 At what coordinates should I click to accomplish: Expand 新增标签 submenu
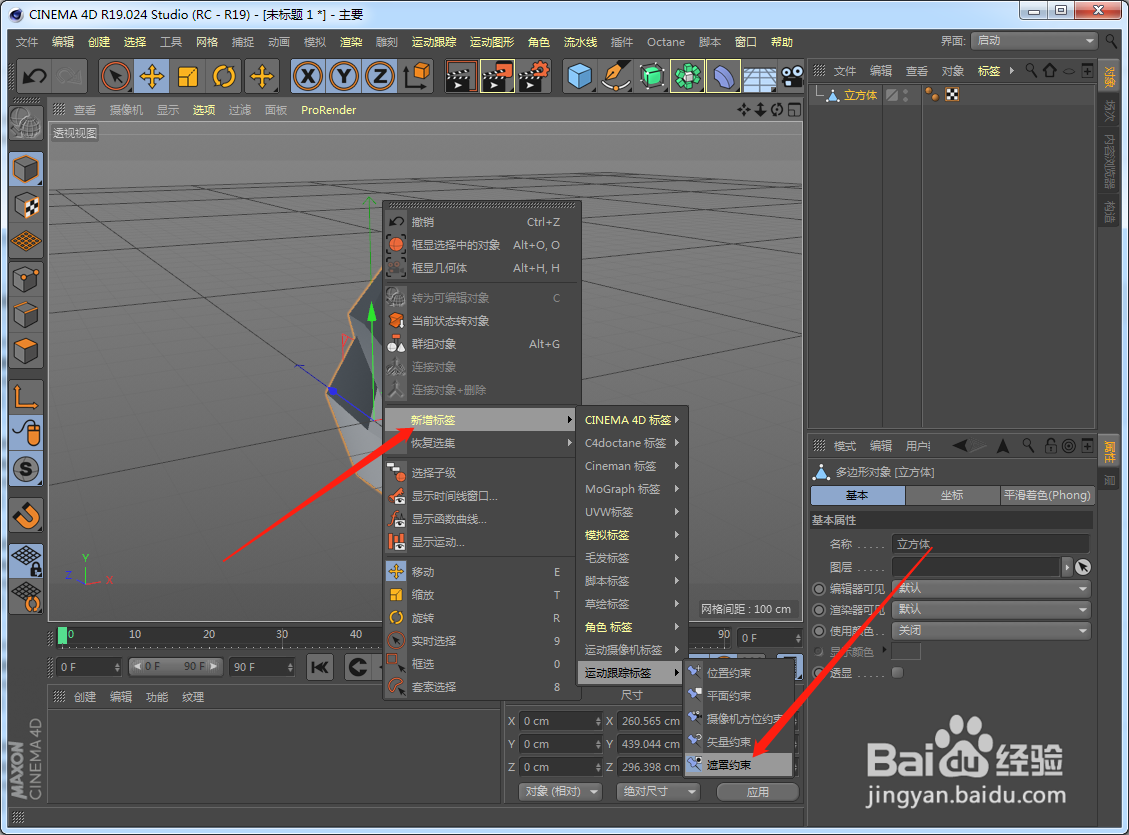[x=480, y=420]
